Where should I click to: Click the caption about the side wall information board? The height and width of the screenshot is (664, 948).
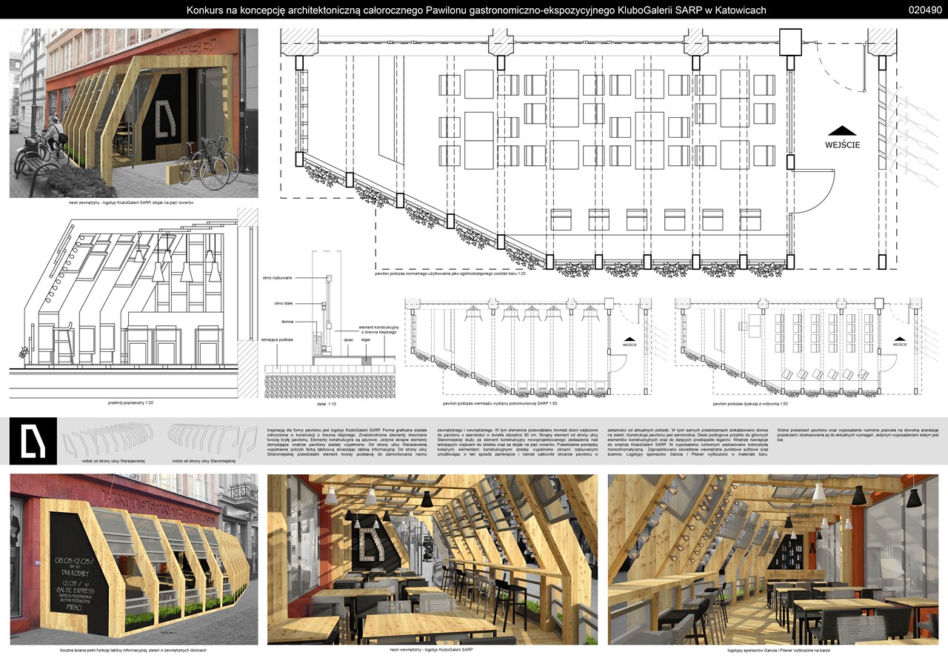pyautogui.click(x=133, y=650)
